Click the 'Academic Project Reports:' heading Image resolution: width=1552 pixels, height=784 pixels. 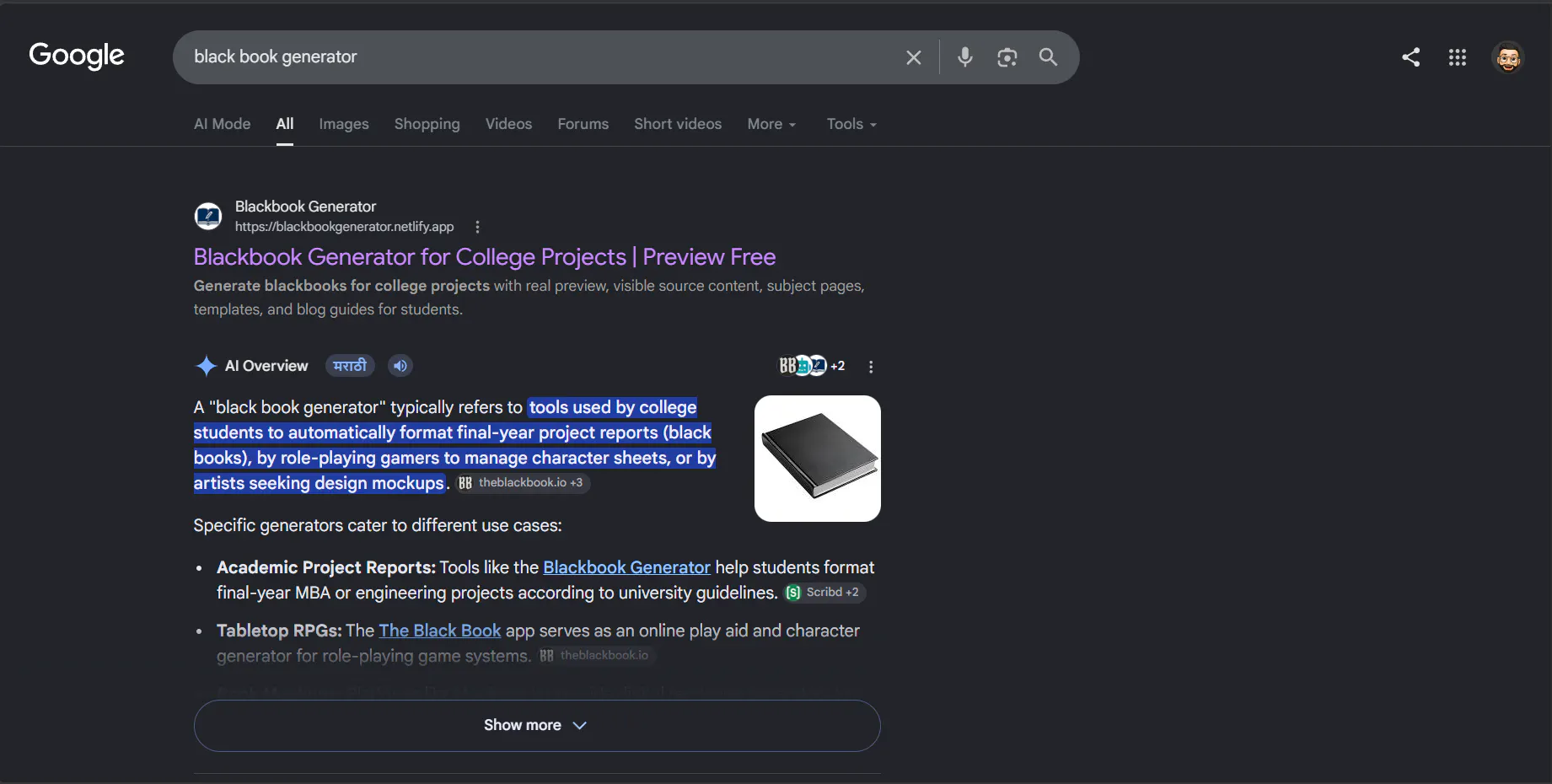[x=326, y=567]
